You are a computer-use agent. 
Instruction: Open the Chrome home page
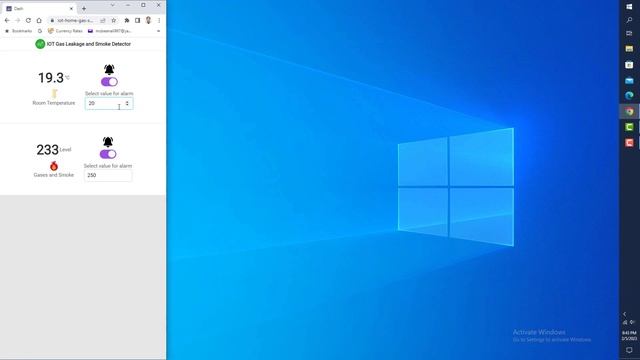point(39,20)
